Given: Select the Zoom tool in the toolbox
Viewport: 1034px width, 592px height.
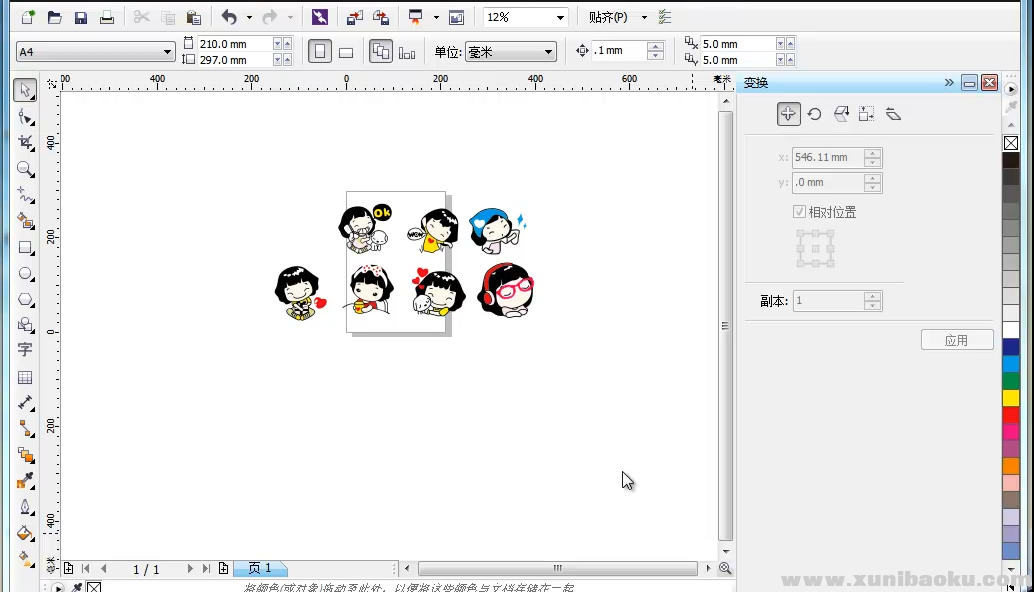Looking at the screenshot, I should [x=25, y=169].
